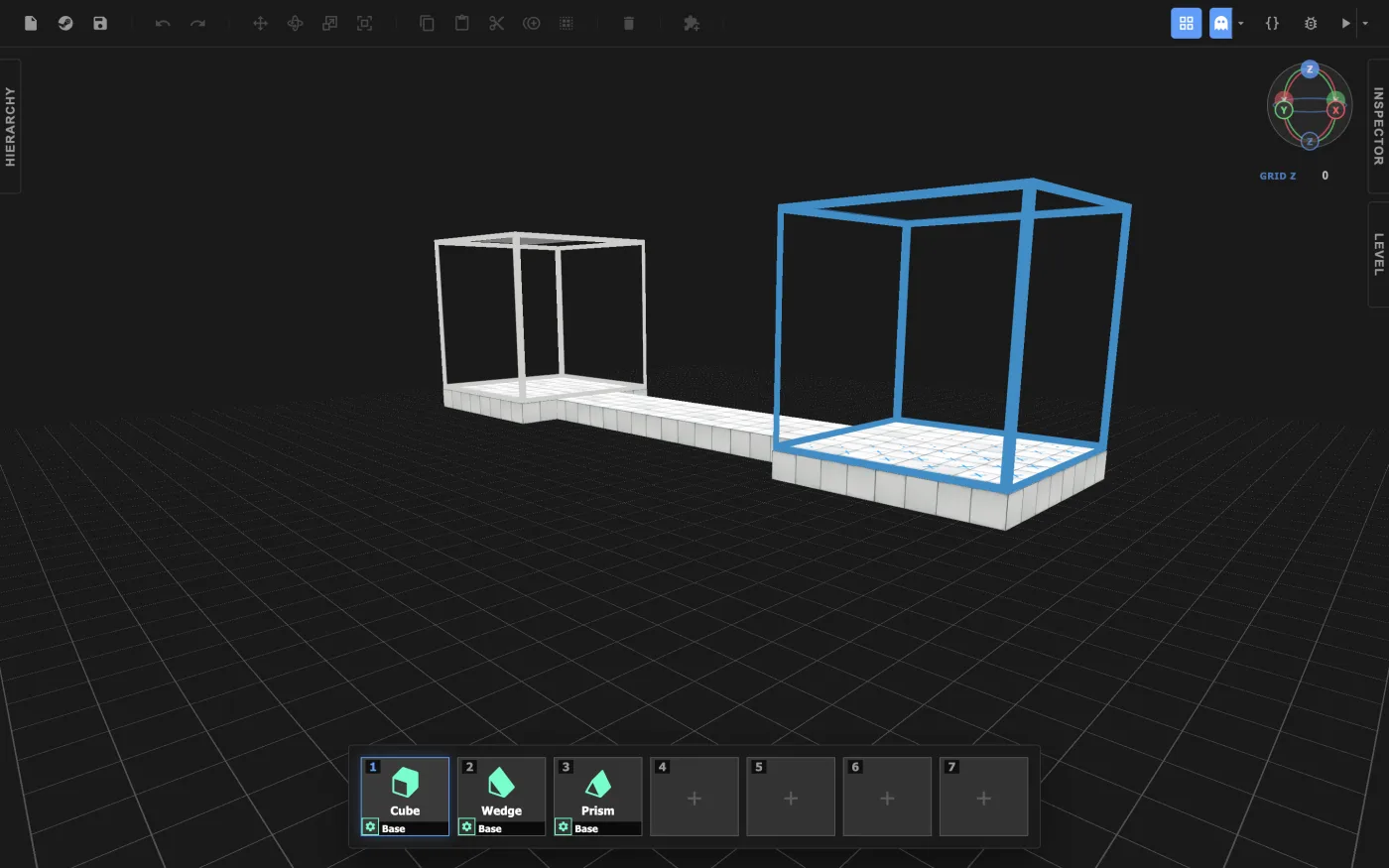
Task: Undo the last action
Action: [163, 23]
